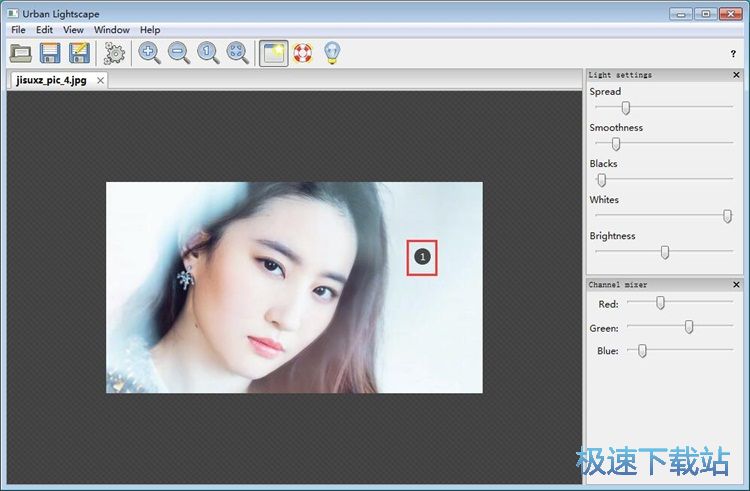
Task: Select the jisuxz_pic_4.jpg tab
Action: pos(51,80)
